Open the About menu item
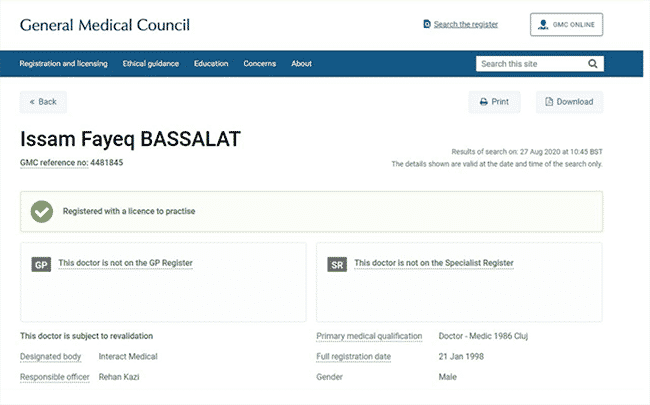Viewport: 650px width, 405px height. coord(301,63)
